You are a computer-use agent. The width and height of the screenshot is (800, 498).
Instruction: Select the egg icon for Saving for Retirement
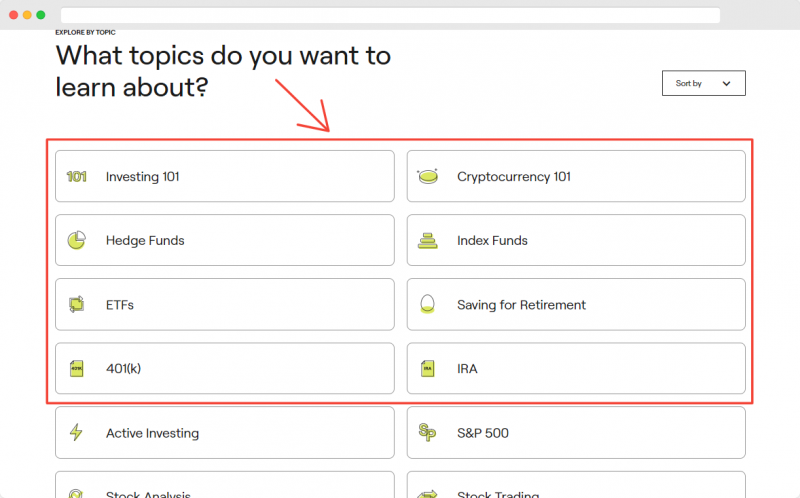(428, 304)
